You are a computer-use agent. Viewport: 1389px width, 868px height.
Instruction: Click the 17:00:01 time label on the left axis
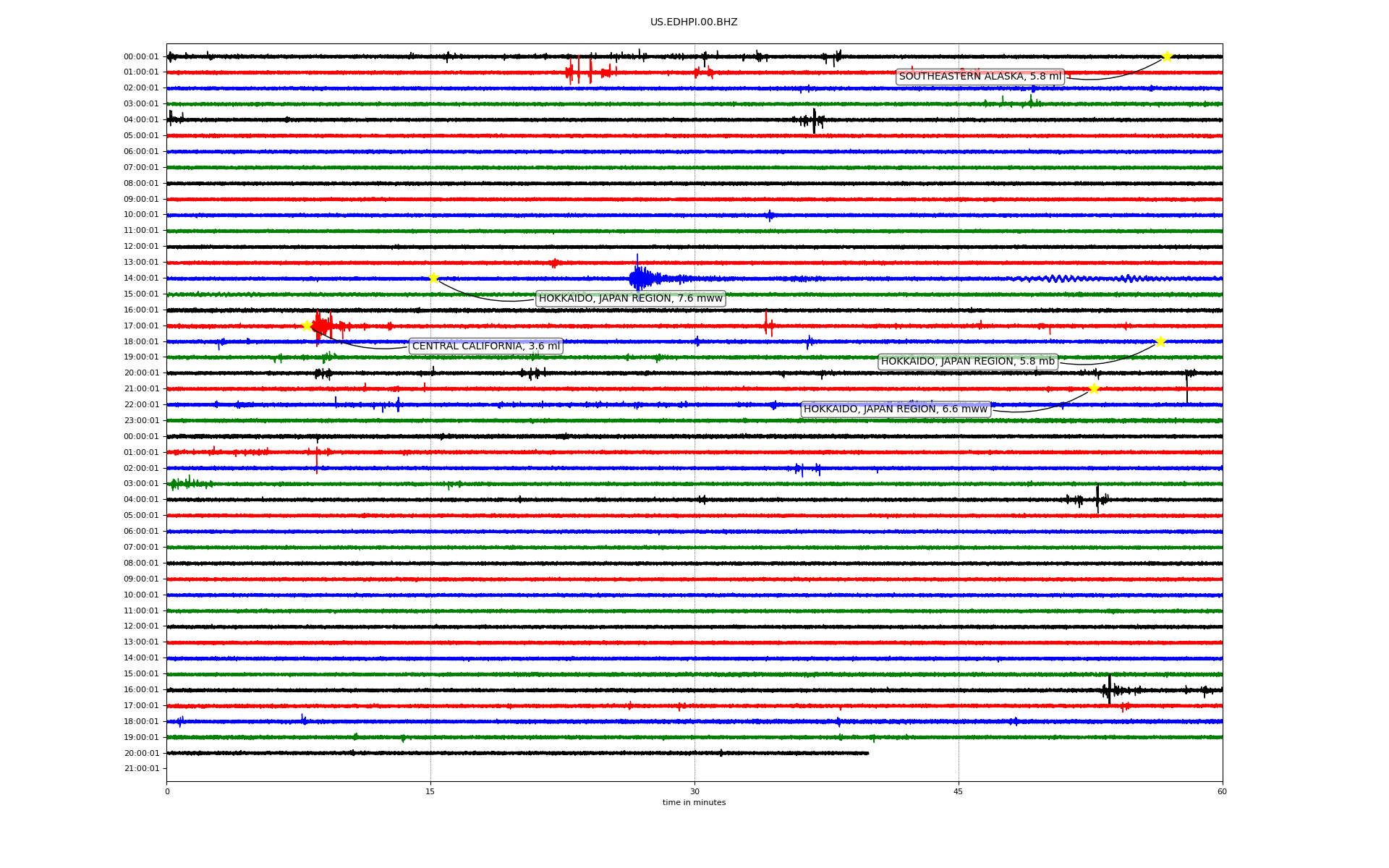(x=141, y=325)
